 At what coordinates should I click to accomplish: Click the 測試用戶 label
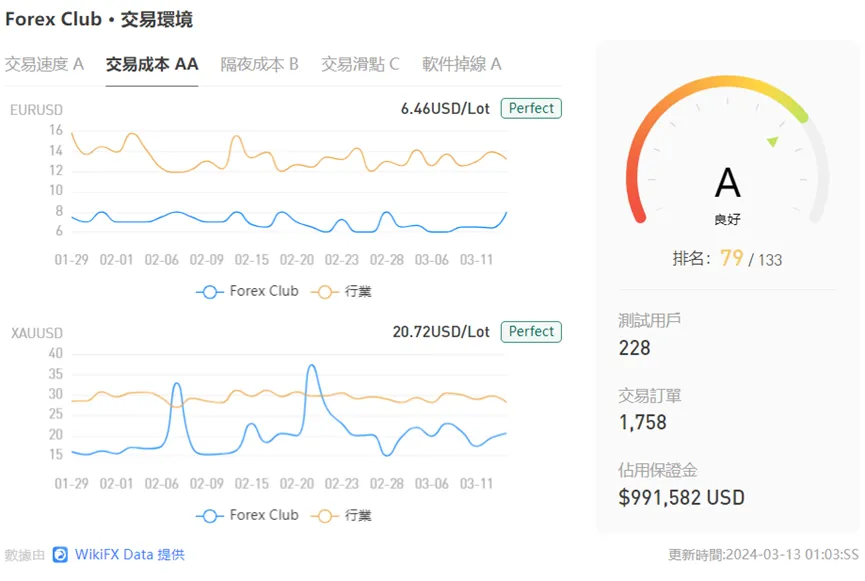649,320
